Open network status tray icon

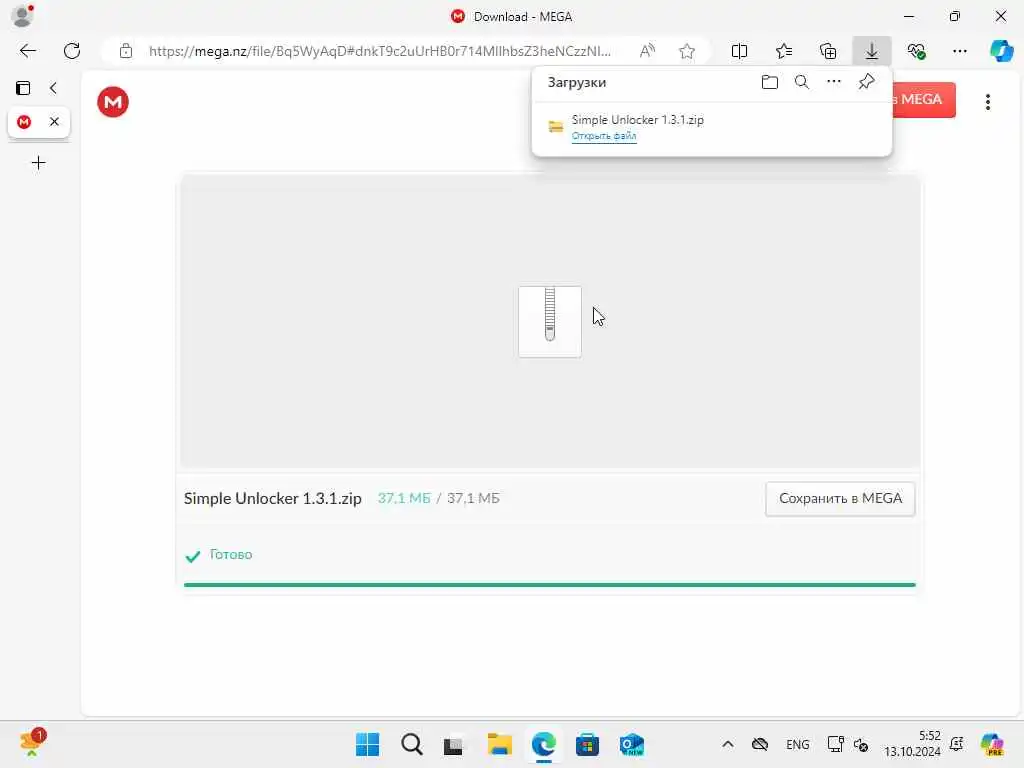[835, 744]
